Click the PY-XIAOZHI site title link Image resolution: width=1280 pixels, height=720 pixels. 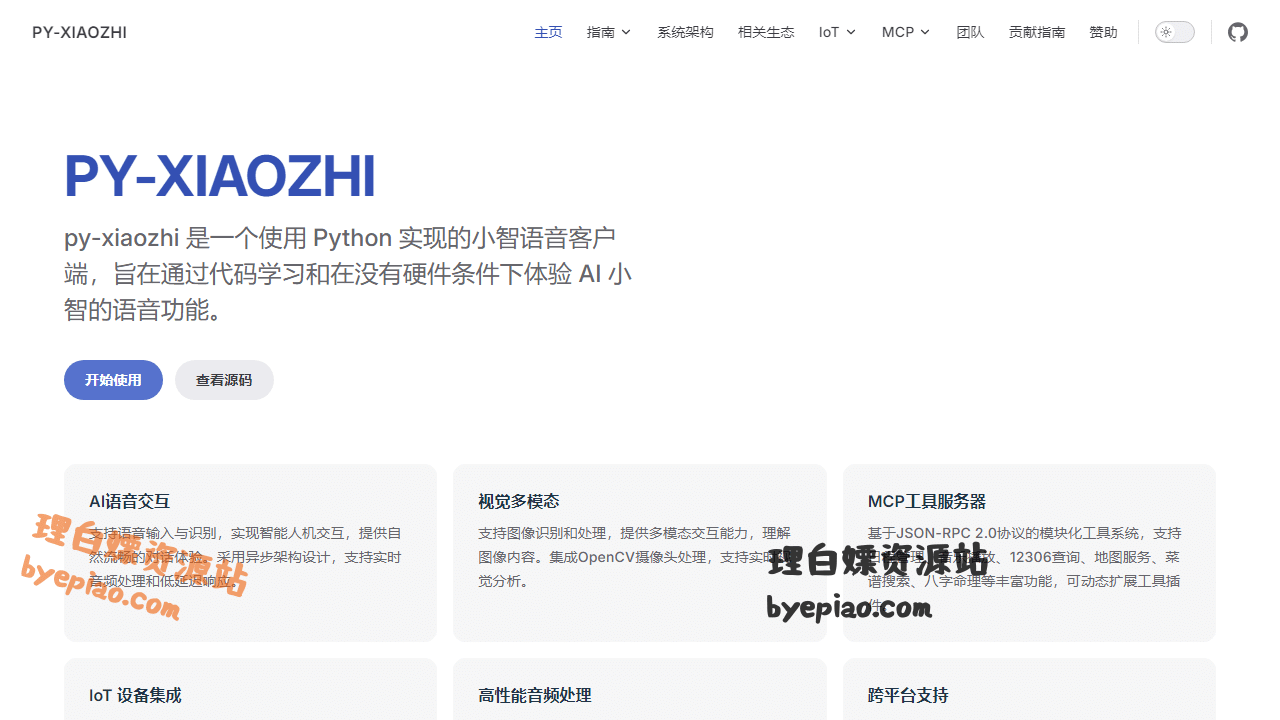(x=79, y=32)
